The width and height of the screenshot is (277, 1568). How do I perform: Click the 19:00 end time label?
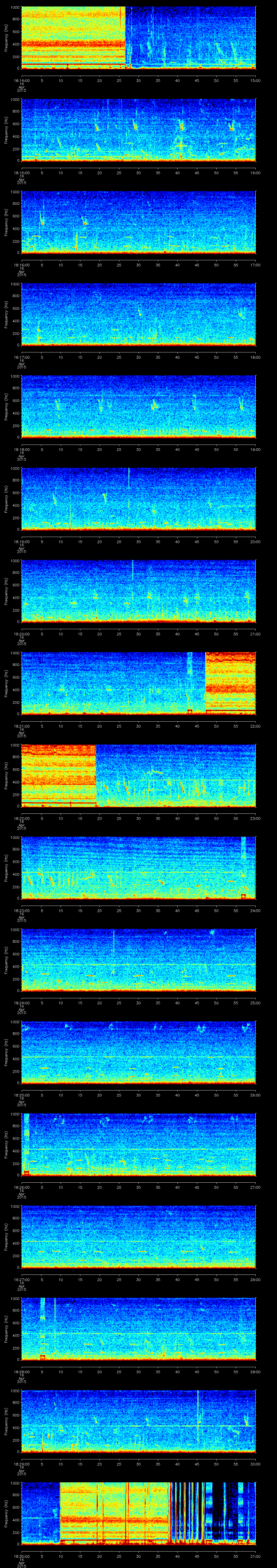[256, 449]
